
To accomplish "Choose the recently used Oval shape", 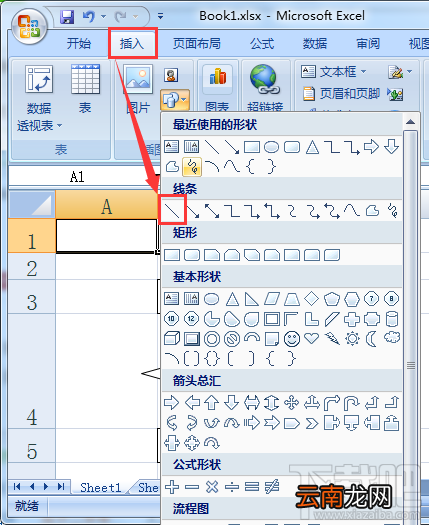I will pyautogui.click(x=271, y=147).
